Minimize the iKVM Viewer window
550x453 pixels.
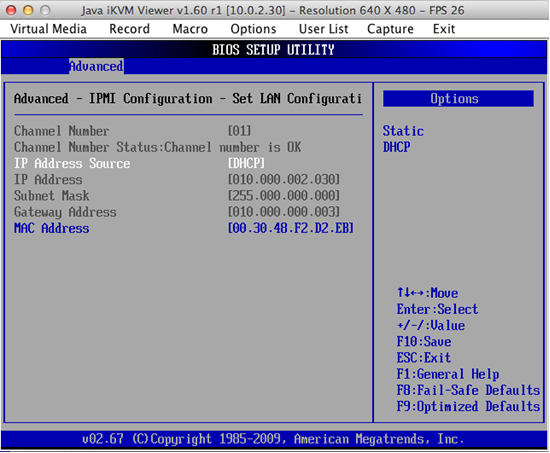click(x=28, y=10)
